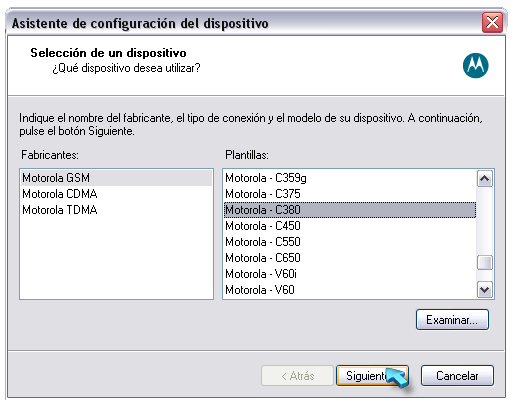511x403 pixels.
Task: Select Motorola CDMA manufacturer
Action: [116, 194]
